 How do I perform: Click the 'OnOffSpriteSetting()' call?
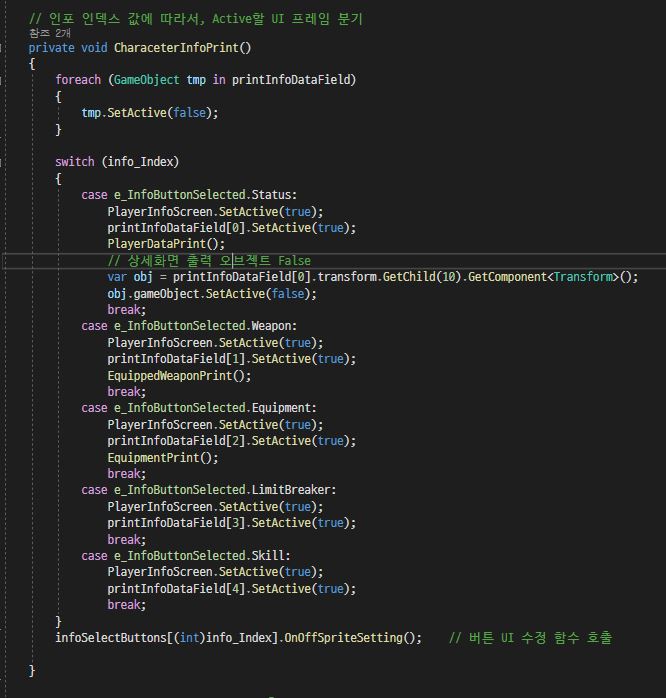click(x=349, y=637)
